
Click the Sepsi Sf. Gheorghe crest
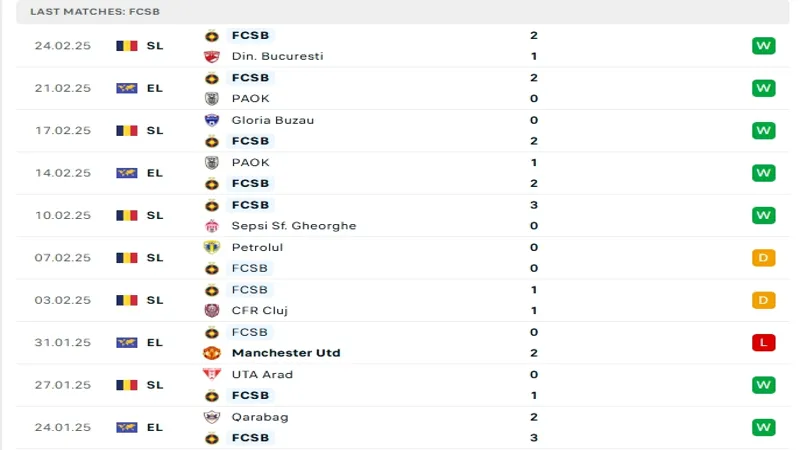212,226
